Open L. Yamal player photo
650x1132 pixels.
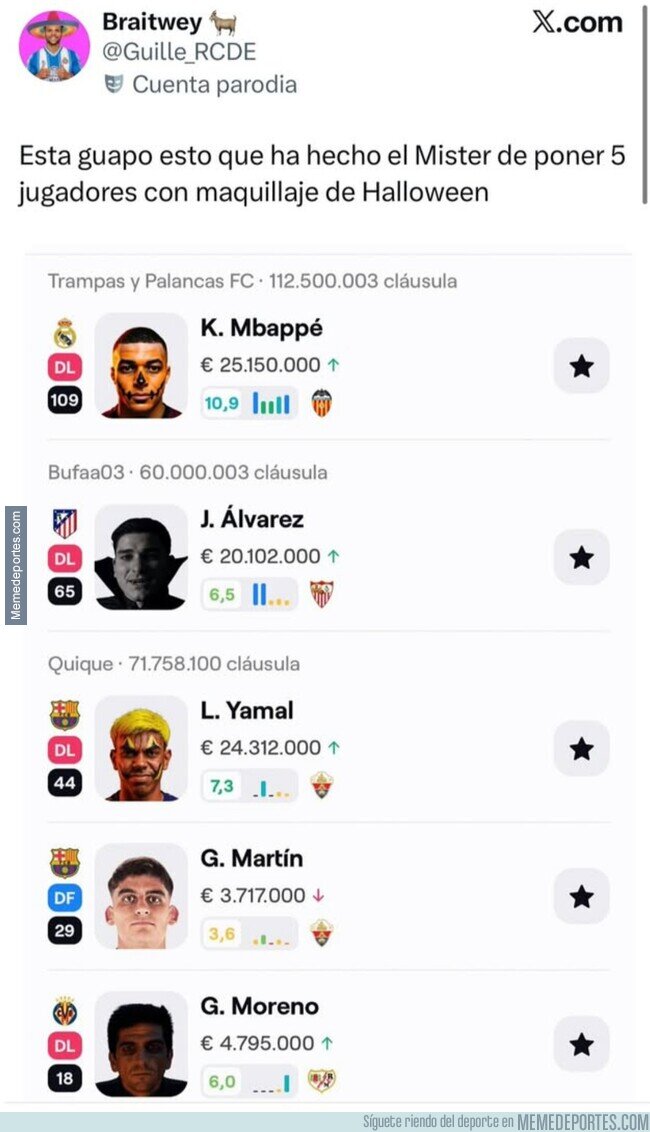[141, 748]
